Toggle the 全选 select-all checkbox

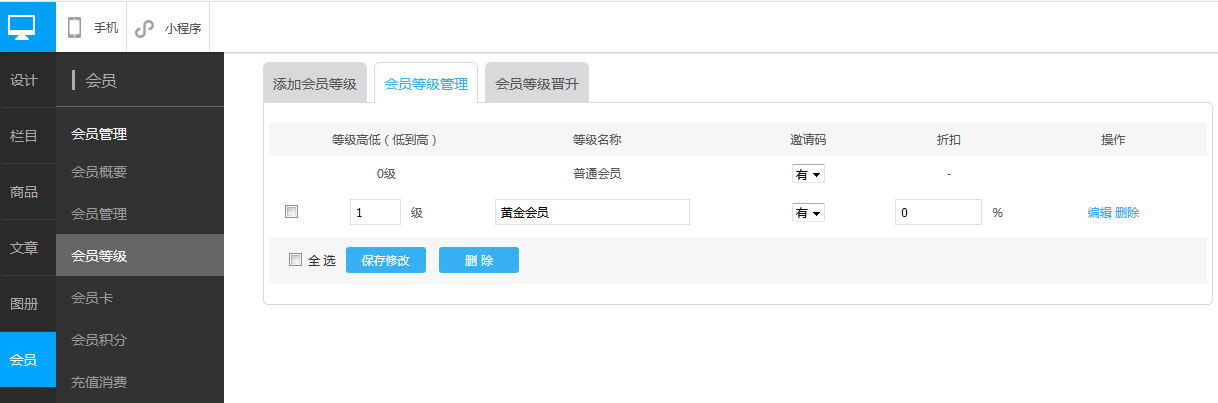(295, 260)
